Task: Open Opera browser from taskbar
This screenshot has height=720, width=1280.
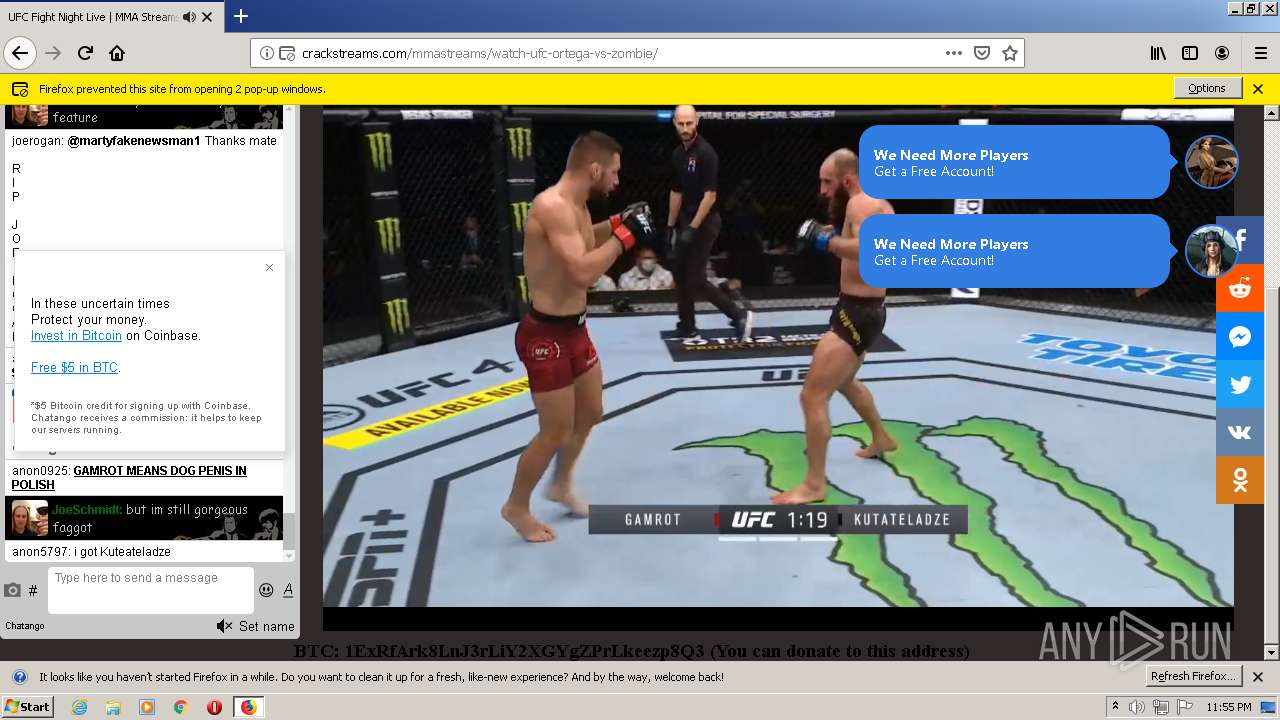Action: pos(214,707)
